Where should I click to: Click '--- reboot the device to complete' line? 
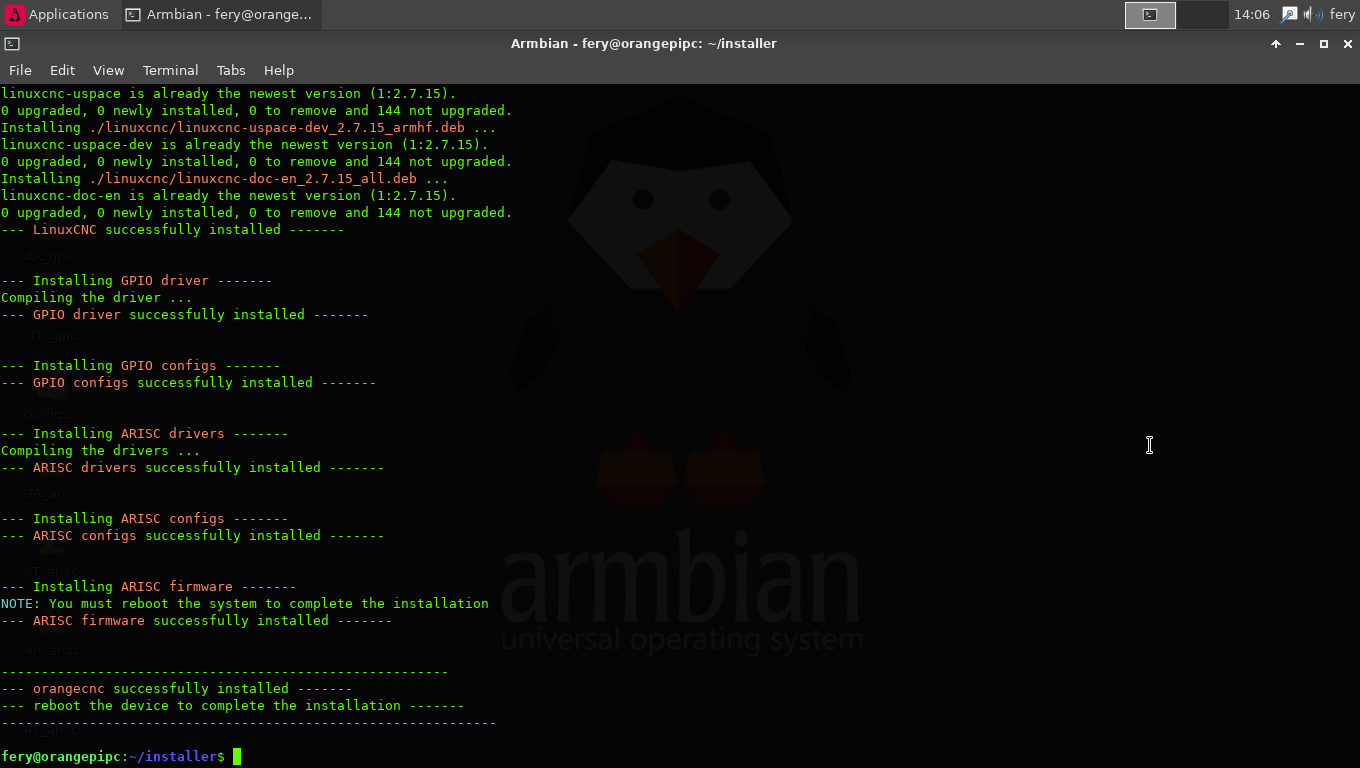(233, 706)
